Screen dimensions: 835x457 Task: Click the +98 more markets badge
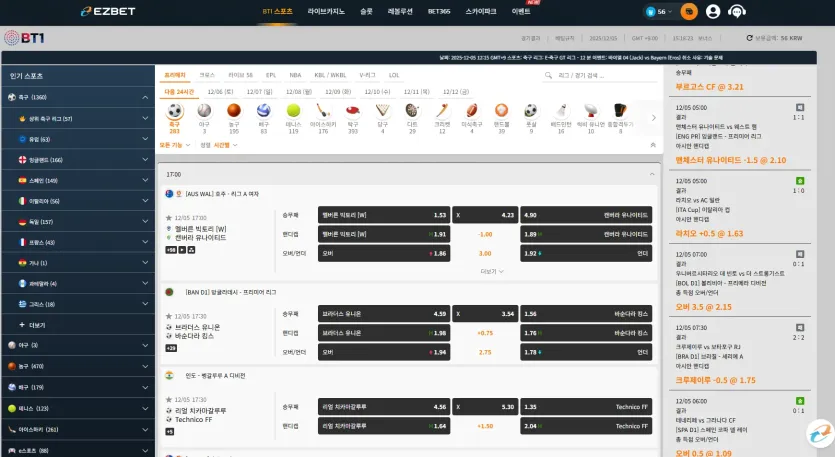pyautogui.click(x=171, y=250)
